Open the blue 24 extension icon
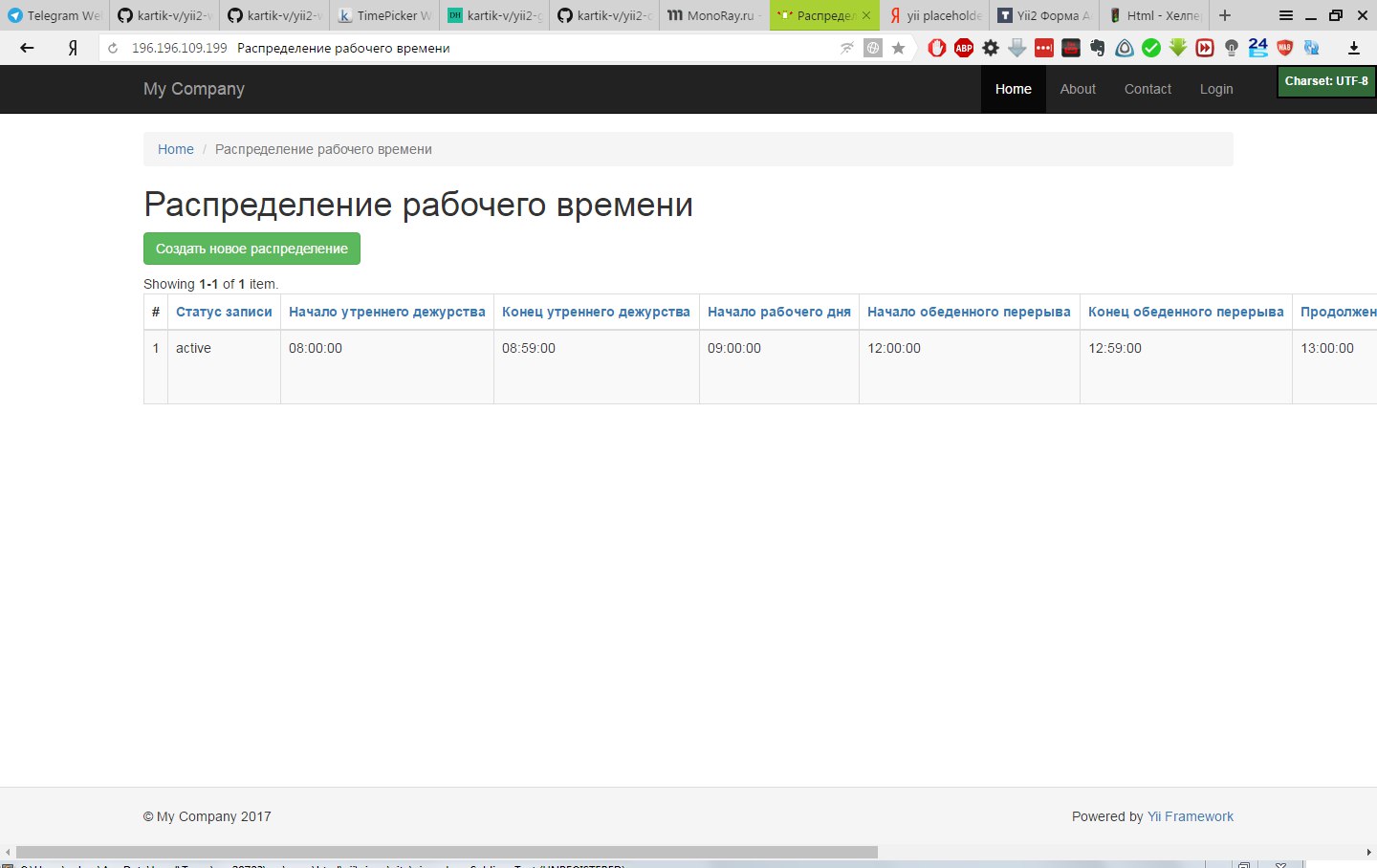Viewport: 1377px width, 868px height. [x=1258, y=47]
